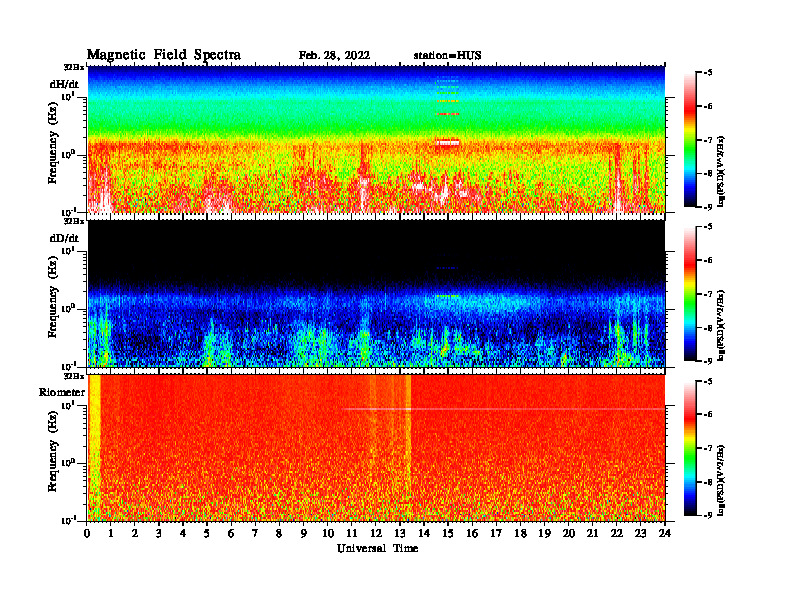Screen dimensions: 792x612
Task: Click hour tick "6" on time axis
Action: (x=231, y=534)
